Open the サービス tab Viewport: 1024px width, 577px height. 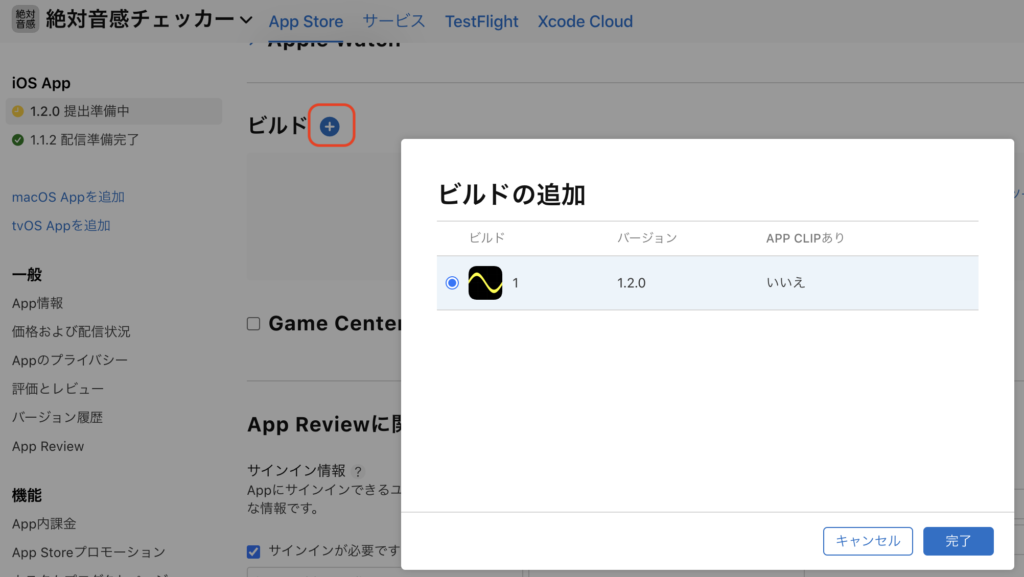394,22
